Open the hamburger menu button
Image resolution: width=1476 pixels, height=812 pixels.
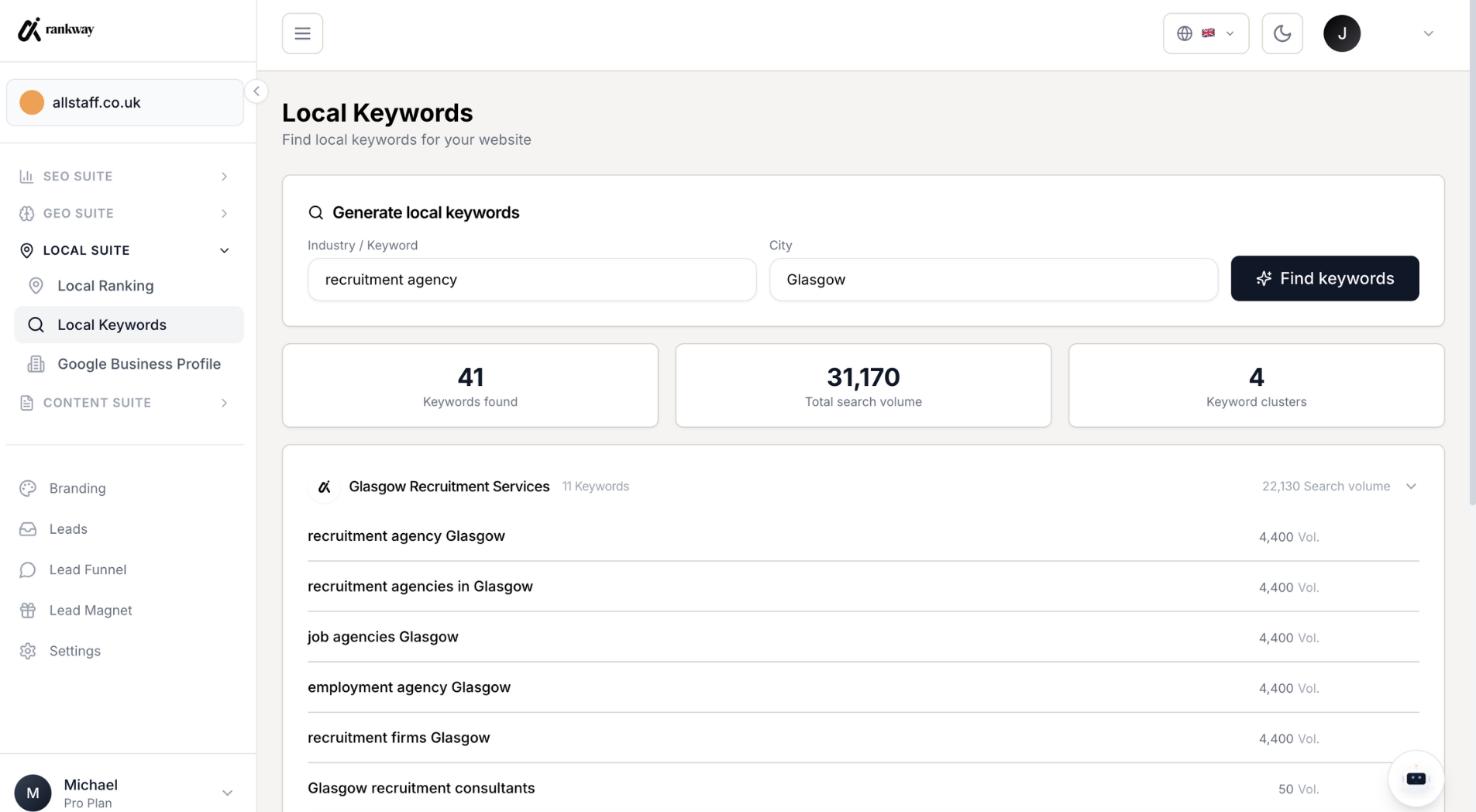302,33
